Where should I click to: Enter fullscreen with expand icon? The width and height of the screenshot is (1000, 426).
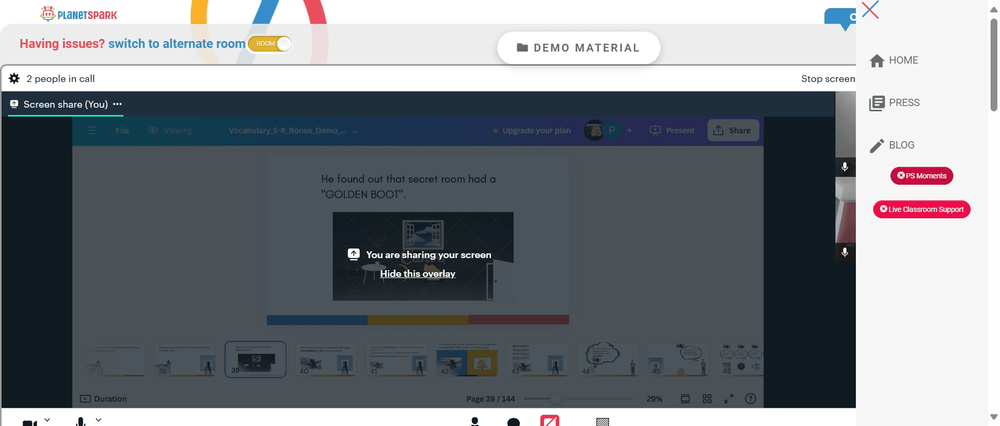click(x=728, y=399)
